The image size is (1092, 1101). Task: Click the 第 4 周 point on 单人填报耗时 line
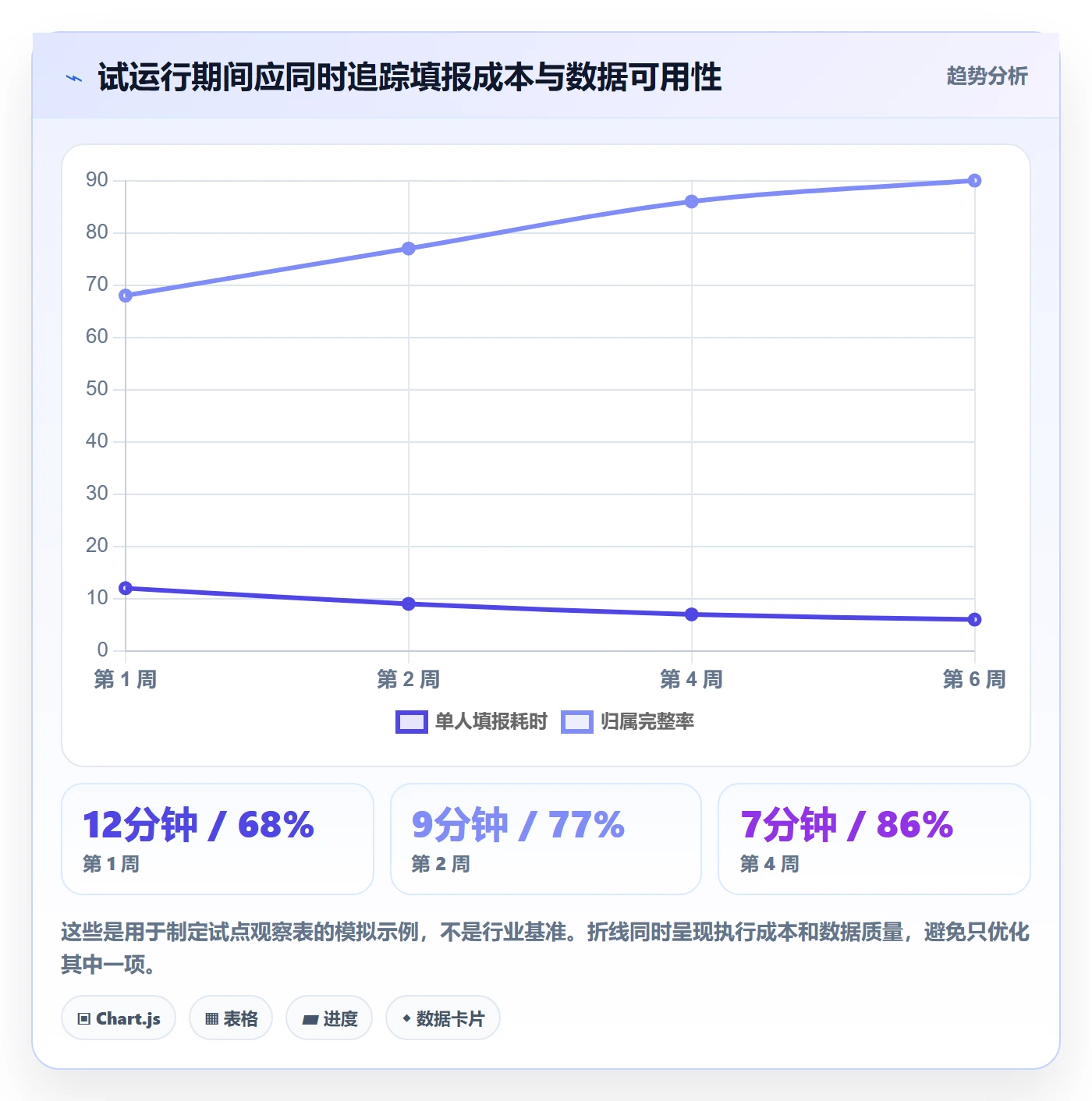tap(692, 614)
